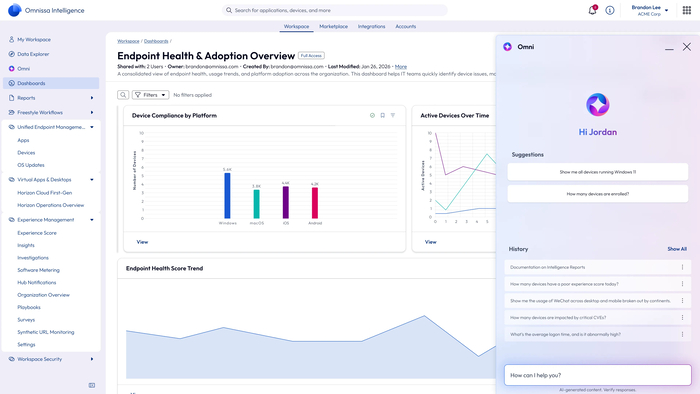
Task: Open options menu for critical CVEs history item
Action: 682,318
